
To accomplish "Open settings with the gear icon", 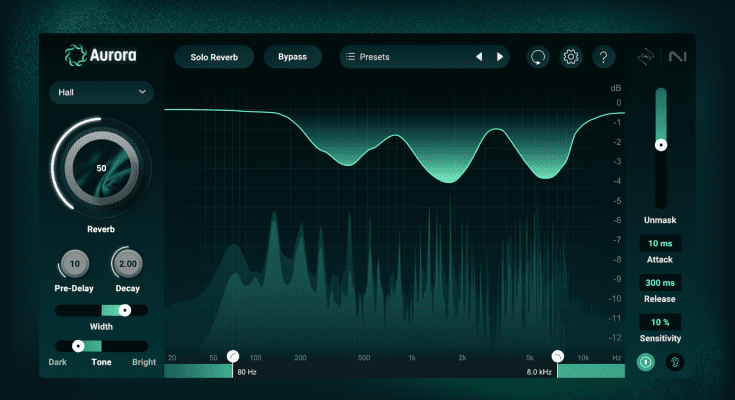I will point(571,57).
